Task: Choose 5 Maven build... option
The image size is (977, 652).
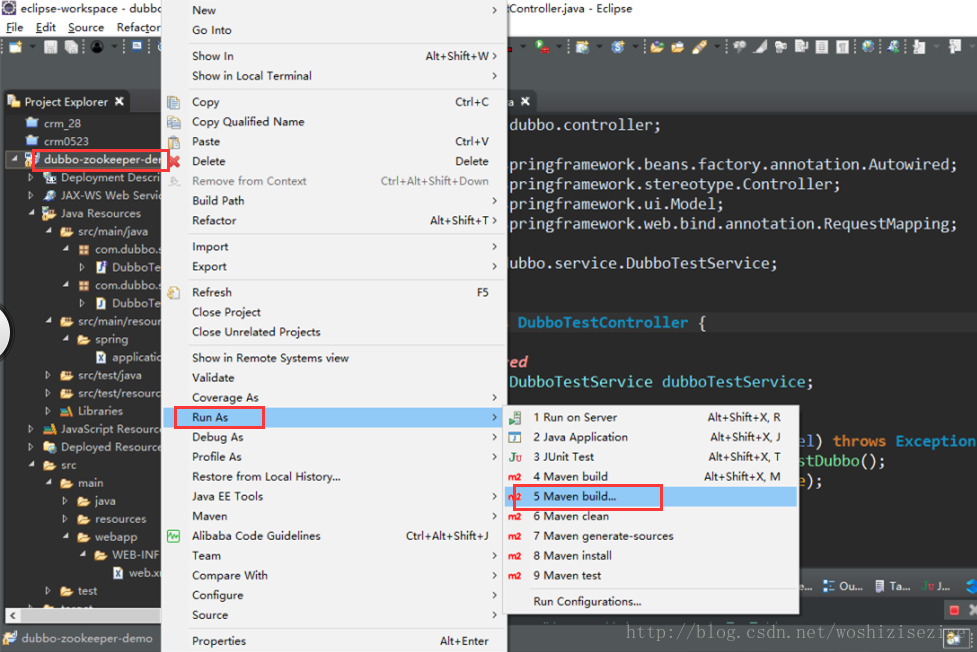Action: coord(651,497)
